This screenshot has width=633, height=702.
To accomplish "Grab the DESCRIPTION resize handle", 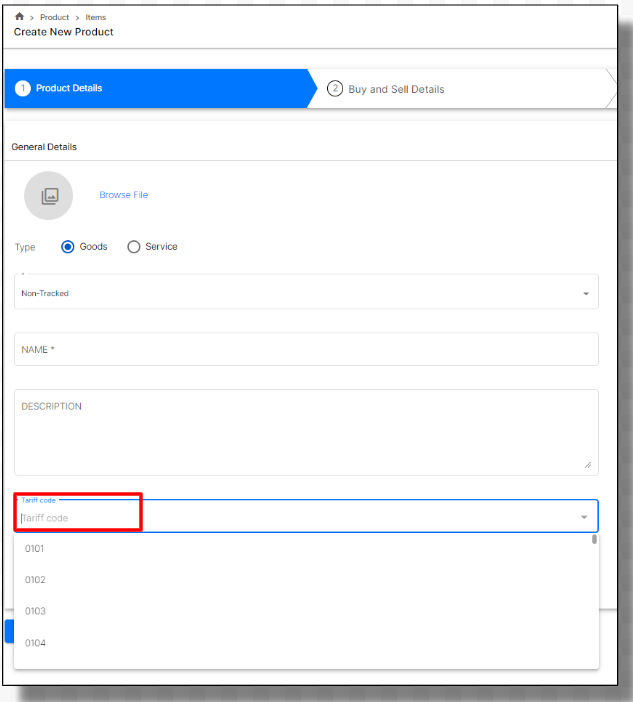I will 588,465.
